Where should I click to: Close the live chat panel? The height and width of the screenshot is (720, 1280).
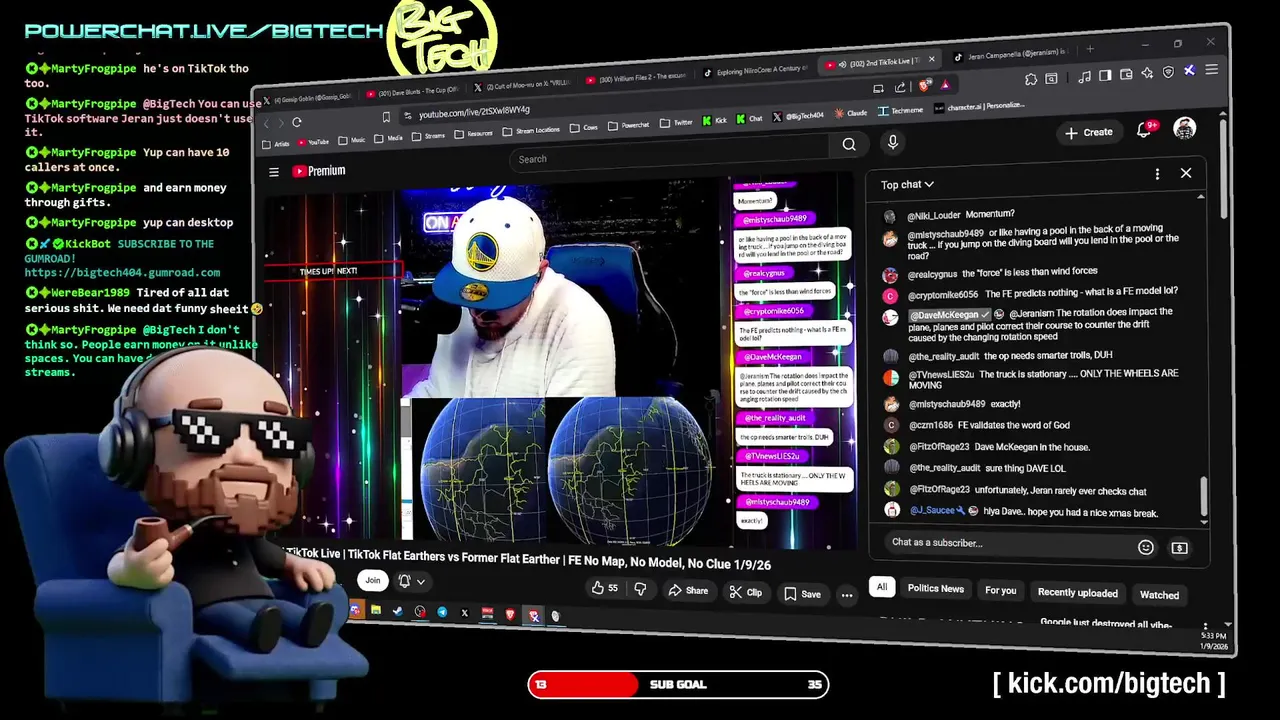click(x=1186, y=173)
